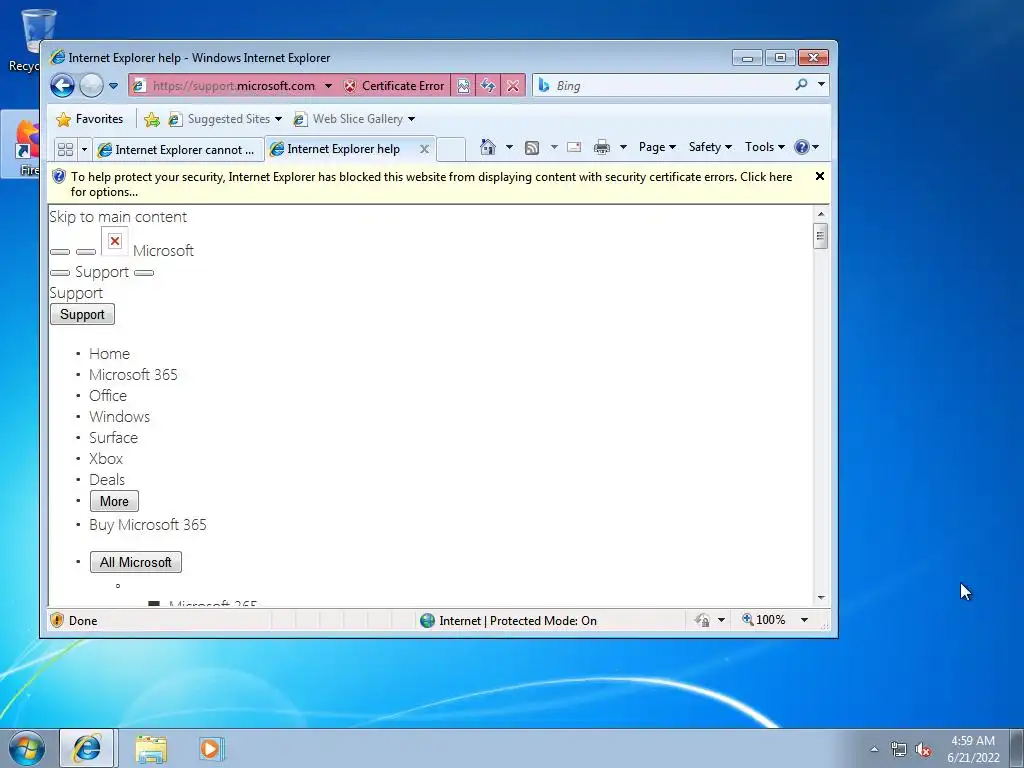This screenshot has height=768, width=1024.
Task: Switch to the Internet Explorer cannot tab
Action: (x=178, y=150)
